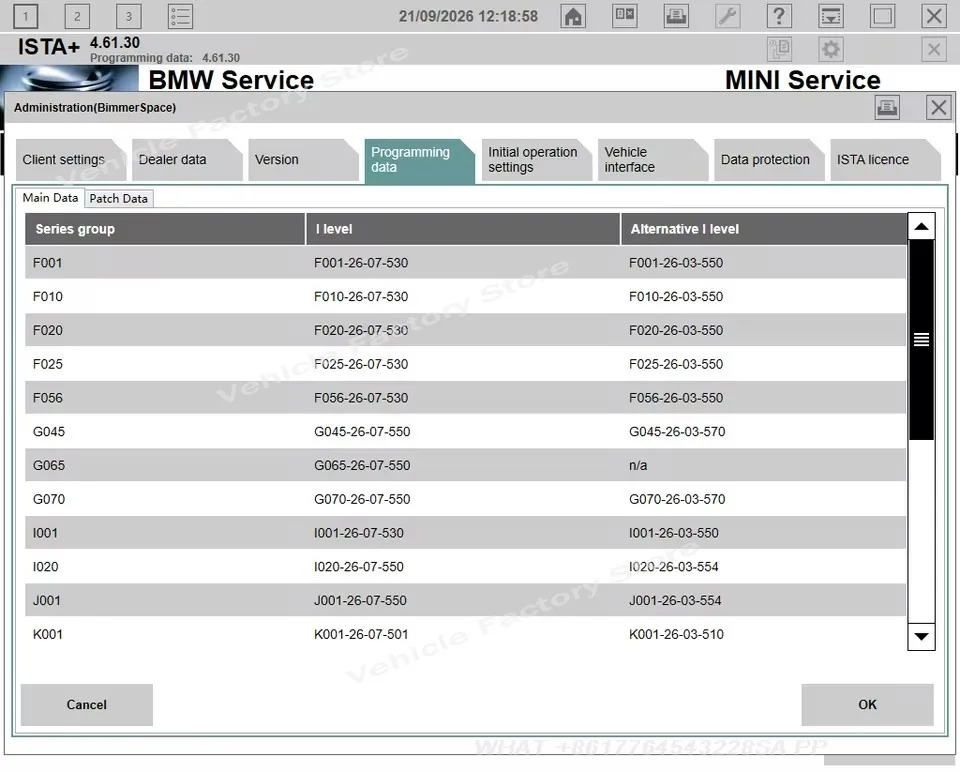Select the Programming data tab
The width and height of the screenshot is (960, 772).
[x=419, y=161]
